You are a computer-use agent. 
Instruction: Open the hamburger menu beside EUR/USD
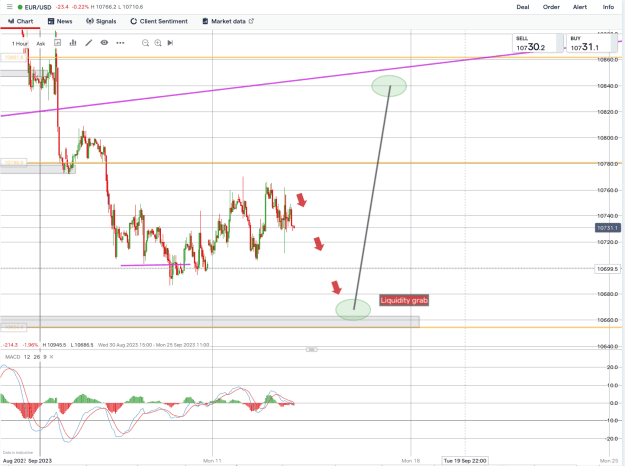click(10, 7)
